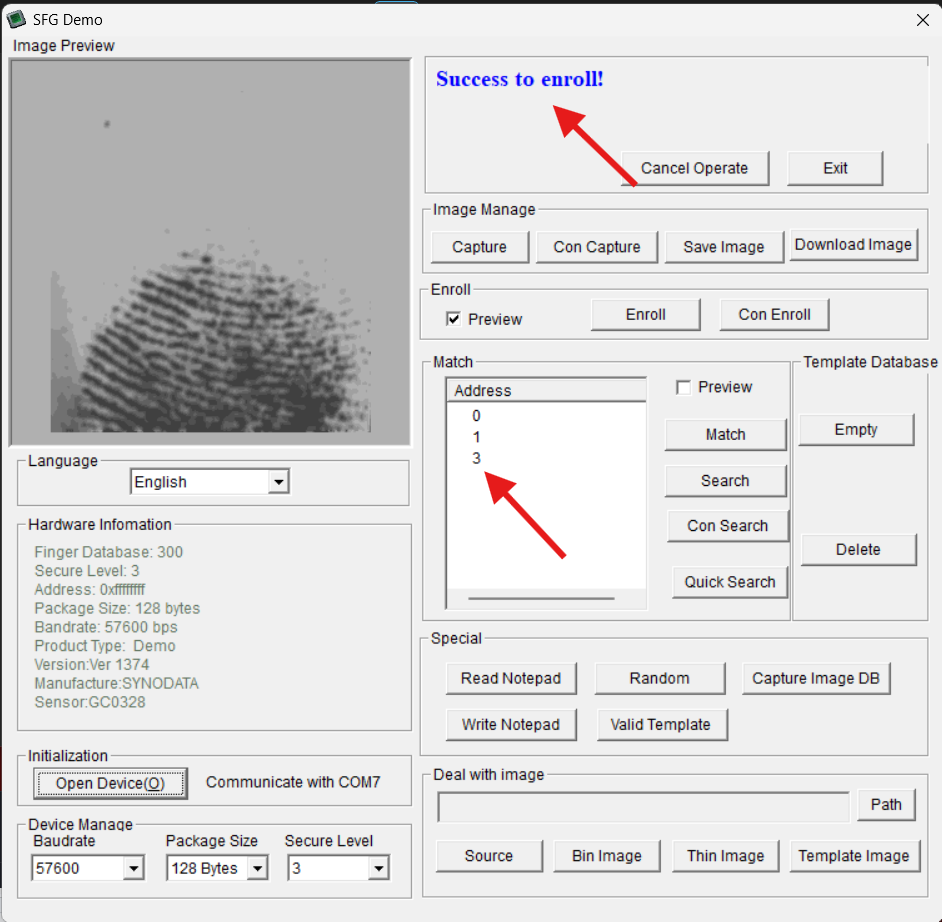Viewport: 942px width, 922px height.
Task: Click the Quick Search button
Action: tap(730, 582)
